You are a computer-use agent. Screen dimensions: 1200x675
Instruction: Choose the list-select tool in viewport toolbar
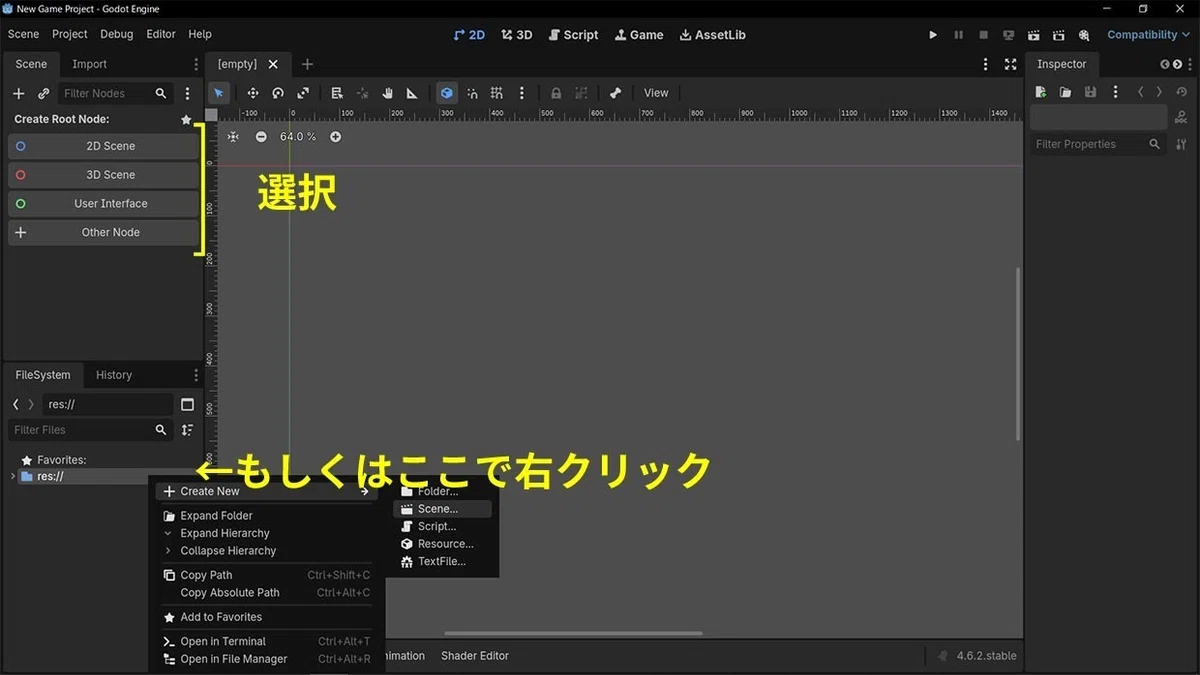pyautogui.click(x=337, y=93)
